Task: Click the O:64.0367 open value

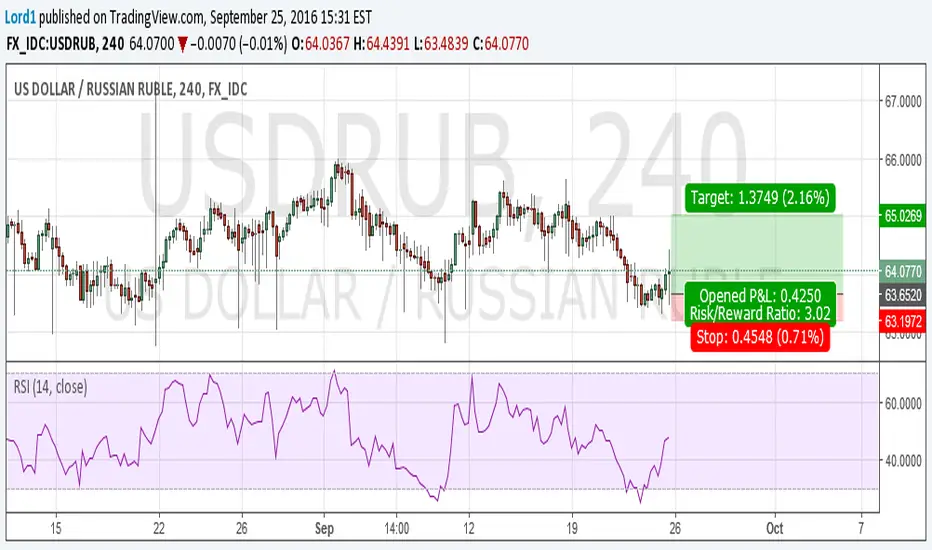Action: point(320,43)
